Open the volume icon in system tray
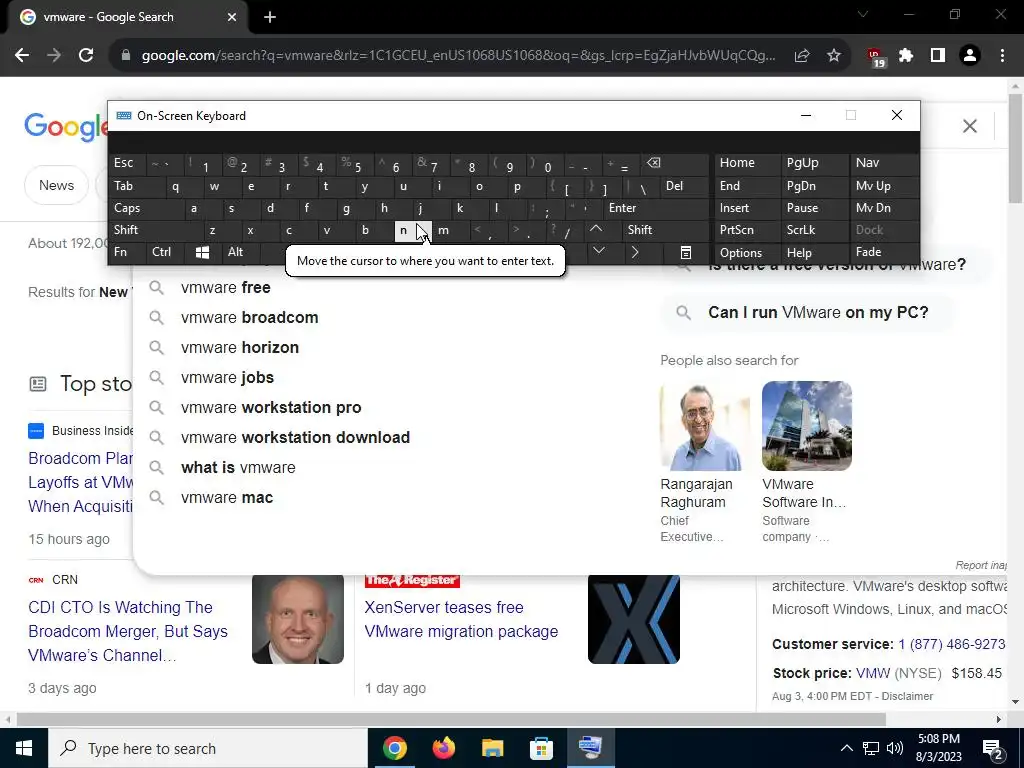The height and width of the screenshot is (768, 1024). coord(895,748)
